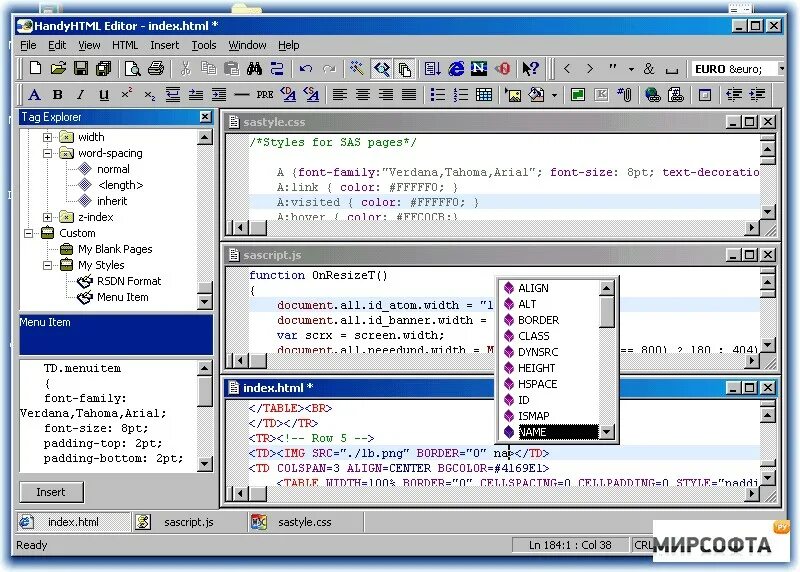Save the file with the single floppy icon
Screen dimensions: 800x572
81,68
